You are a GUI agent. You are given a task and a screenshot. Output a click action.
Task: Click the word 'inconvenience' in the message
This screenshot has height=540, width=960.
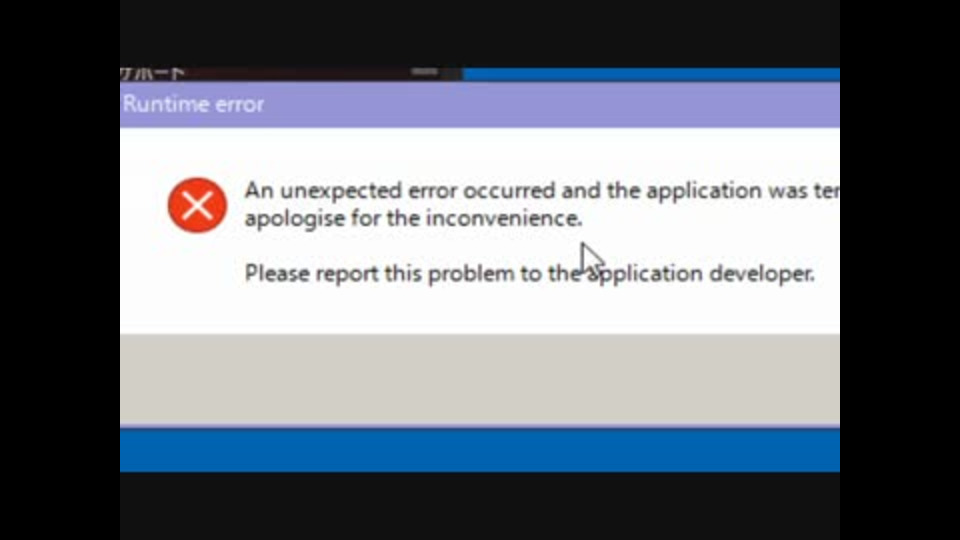[x=501, y=219]
